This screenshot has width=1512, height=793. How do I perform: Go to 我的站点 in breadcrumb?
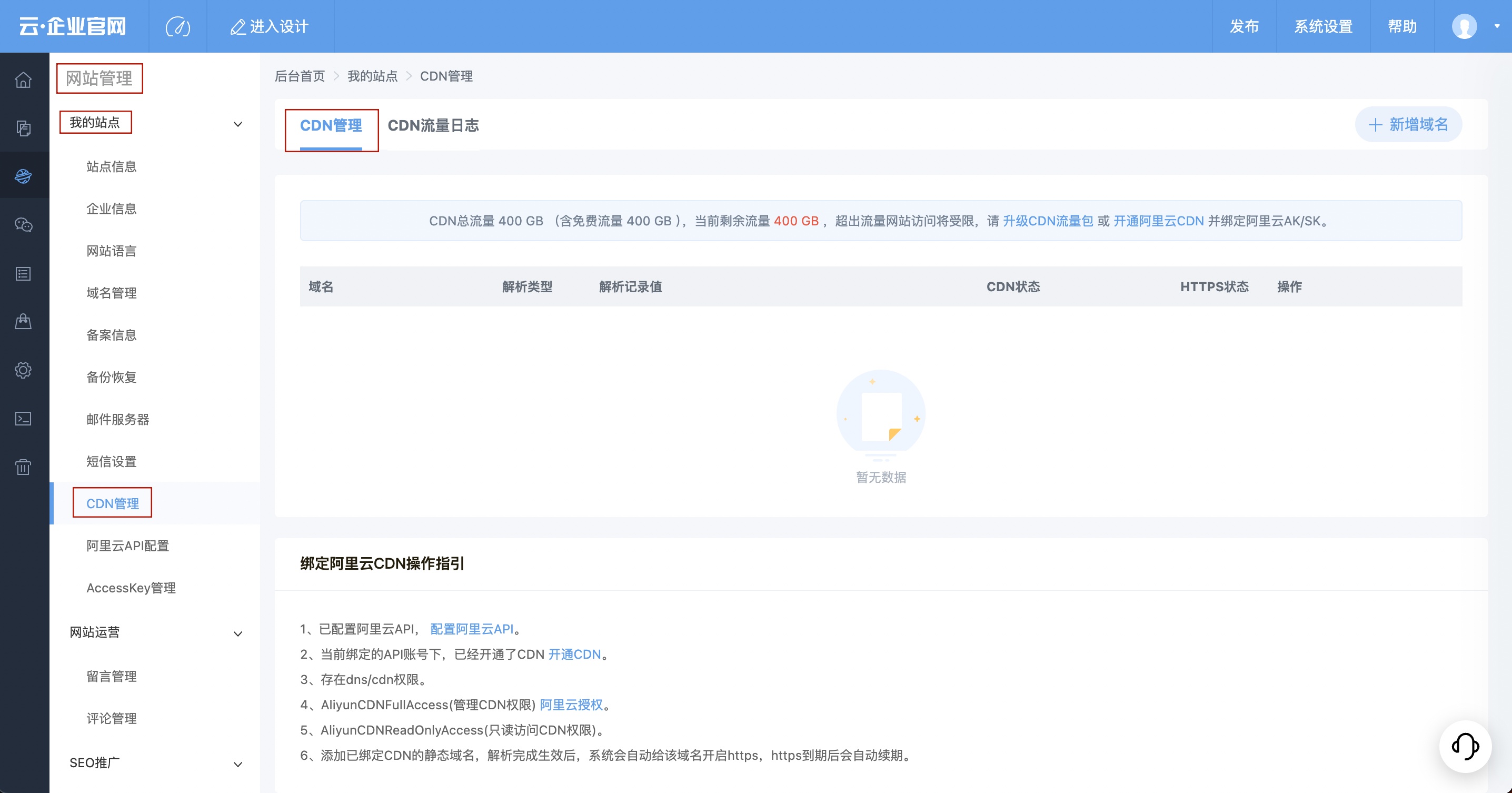click(x=372, y=76)
